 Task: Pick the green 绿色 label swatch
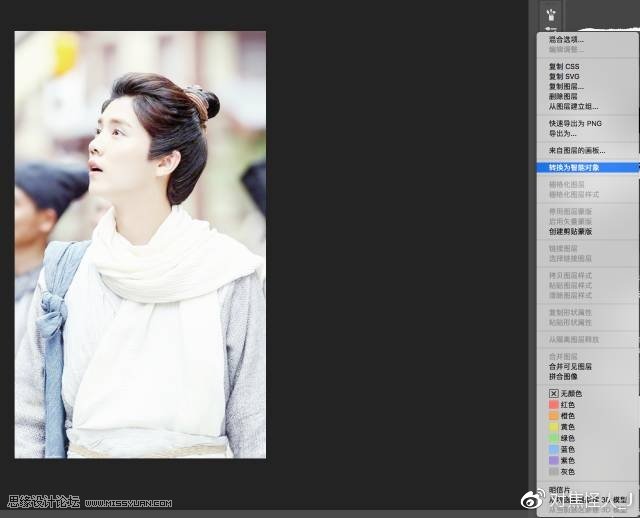pyautogui.click(x=562, y=438)
